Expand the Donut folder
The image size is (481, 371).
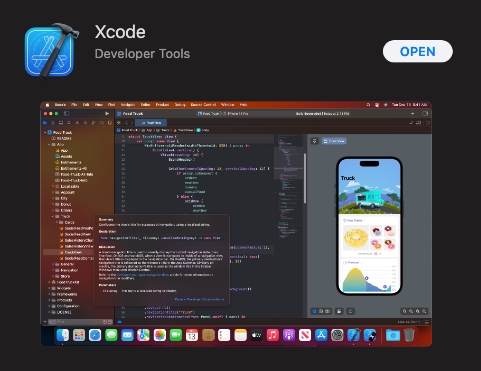point(53,204)
